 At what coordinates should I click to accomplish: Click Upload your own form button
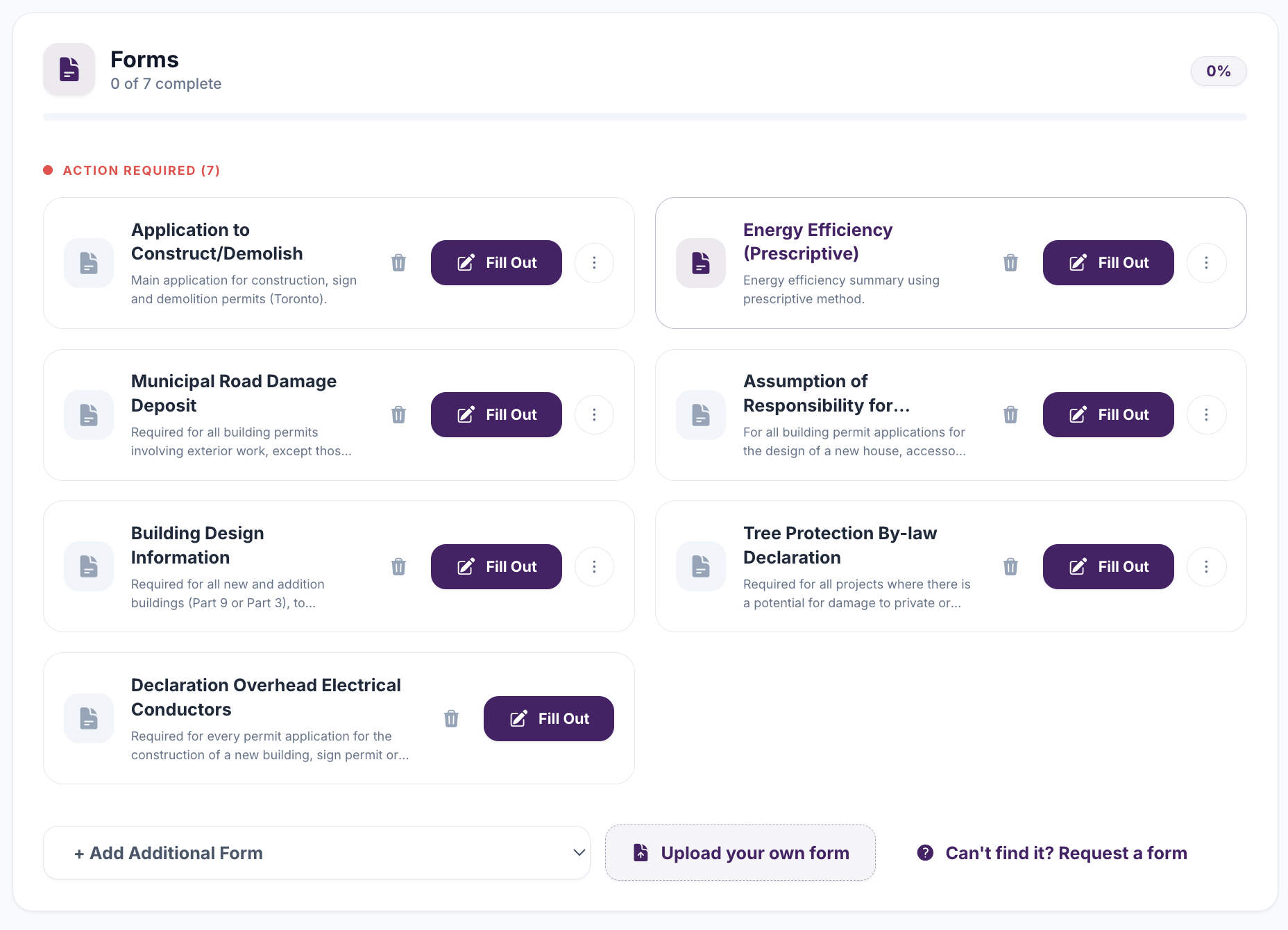[740, 853]
